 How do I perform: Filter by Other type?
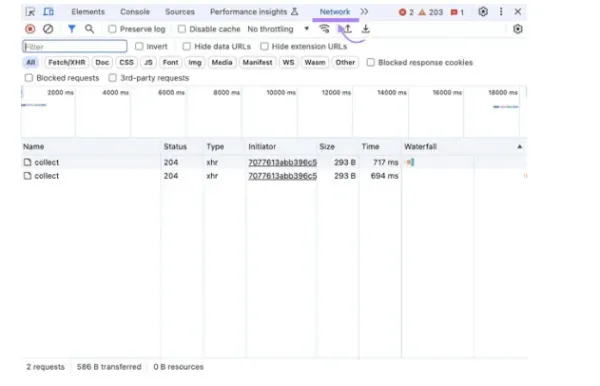click(x=345, y=62)
